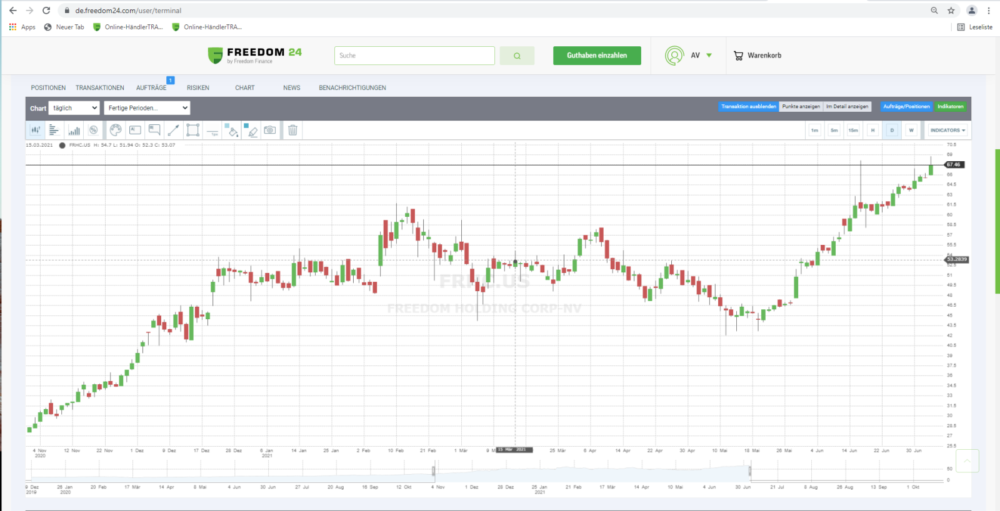The height and width of the screenshot is (511, 1000).
Task: Select the speech bubble annotation tool
Action: click(154, 130)
